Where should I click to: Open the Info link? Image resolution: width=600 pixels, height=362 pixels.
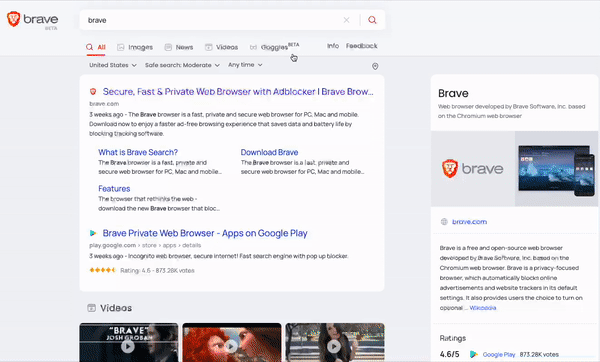[333, 46]
